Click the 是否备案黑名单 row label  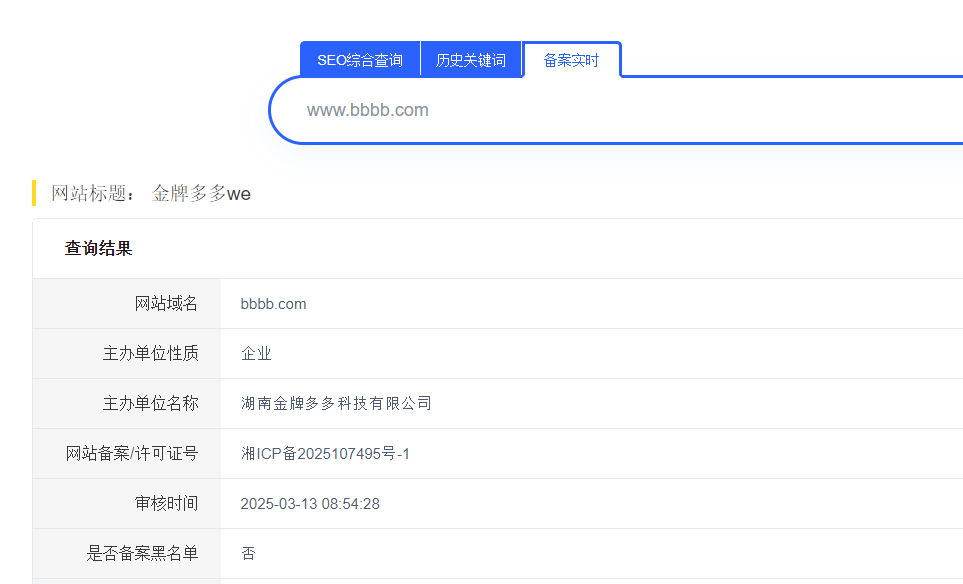(142, 553)
